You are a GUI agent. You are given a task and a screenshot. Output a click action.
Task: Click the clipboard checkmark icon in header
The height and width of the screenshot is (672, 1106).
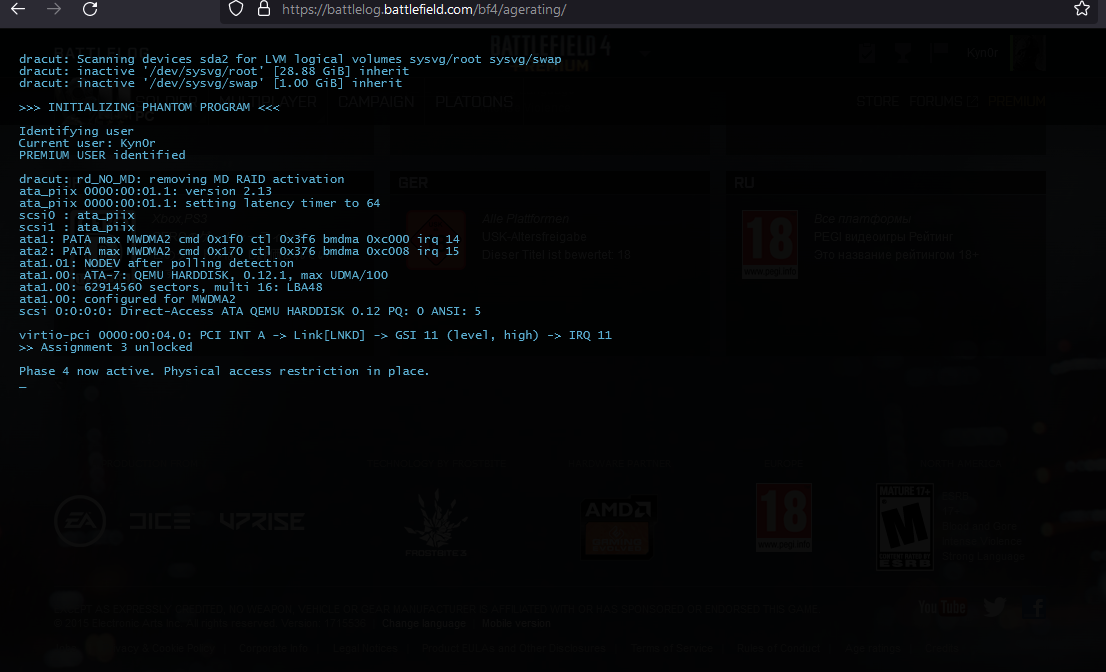(868, 52)
